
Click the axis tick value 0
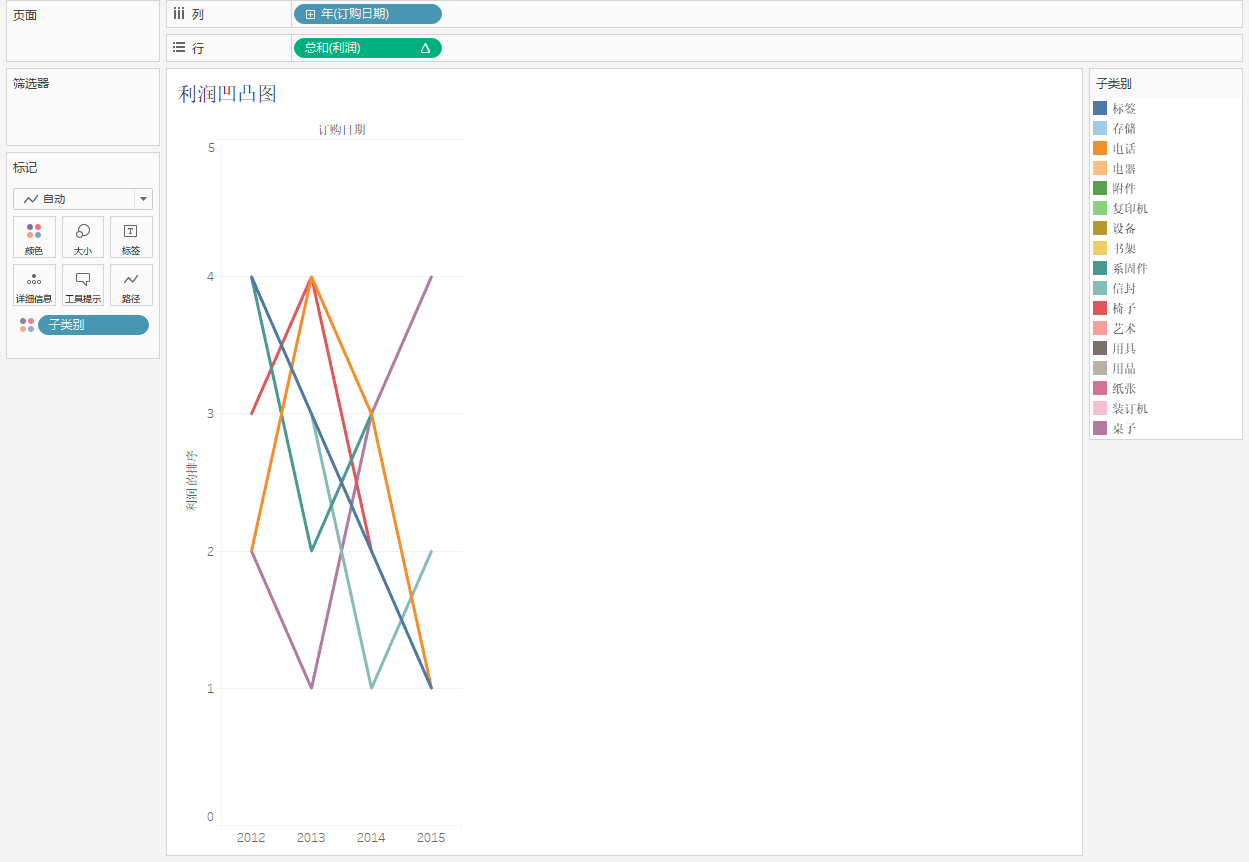click(211, 817)
